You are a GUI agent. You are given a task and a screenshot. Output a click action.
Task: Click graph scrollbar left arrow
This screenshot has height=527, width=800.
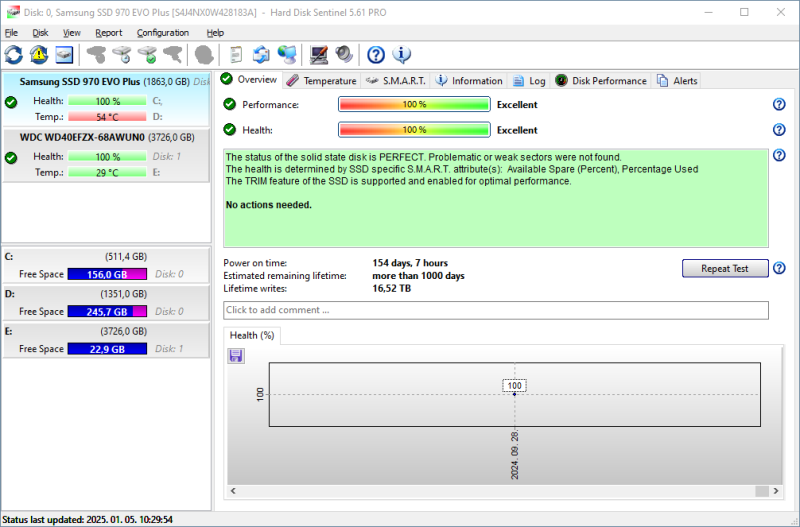(233, 491)
